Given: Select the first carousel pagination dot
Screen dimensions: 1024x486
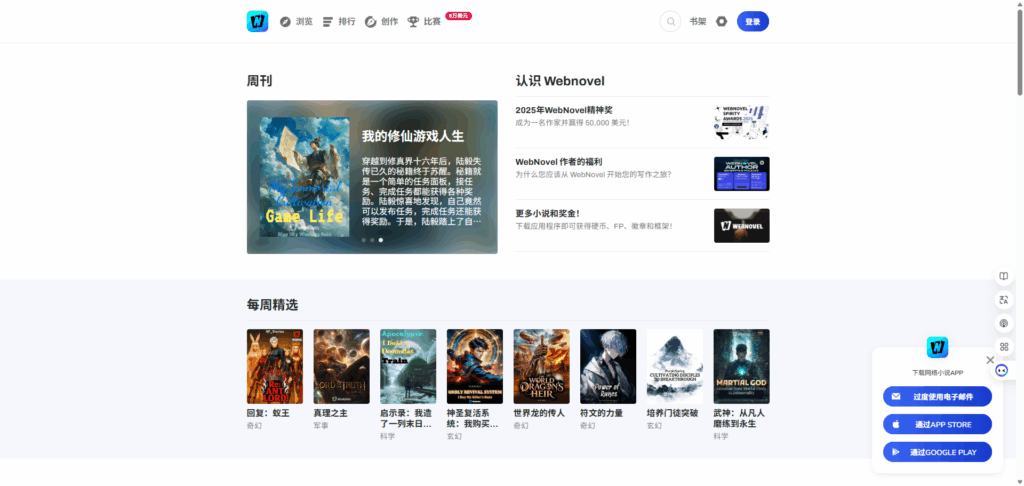Looking at the screenshot, I should (x=364, y=240).
